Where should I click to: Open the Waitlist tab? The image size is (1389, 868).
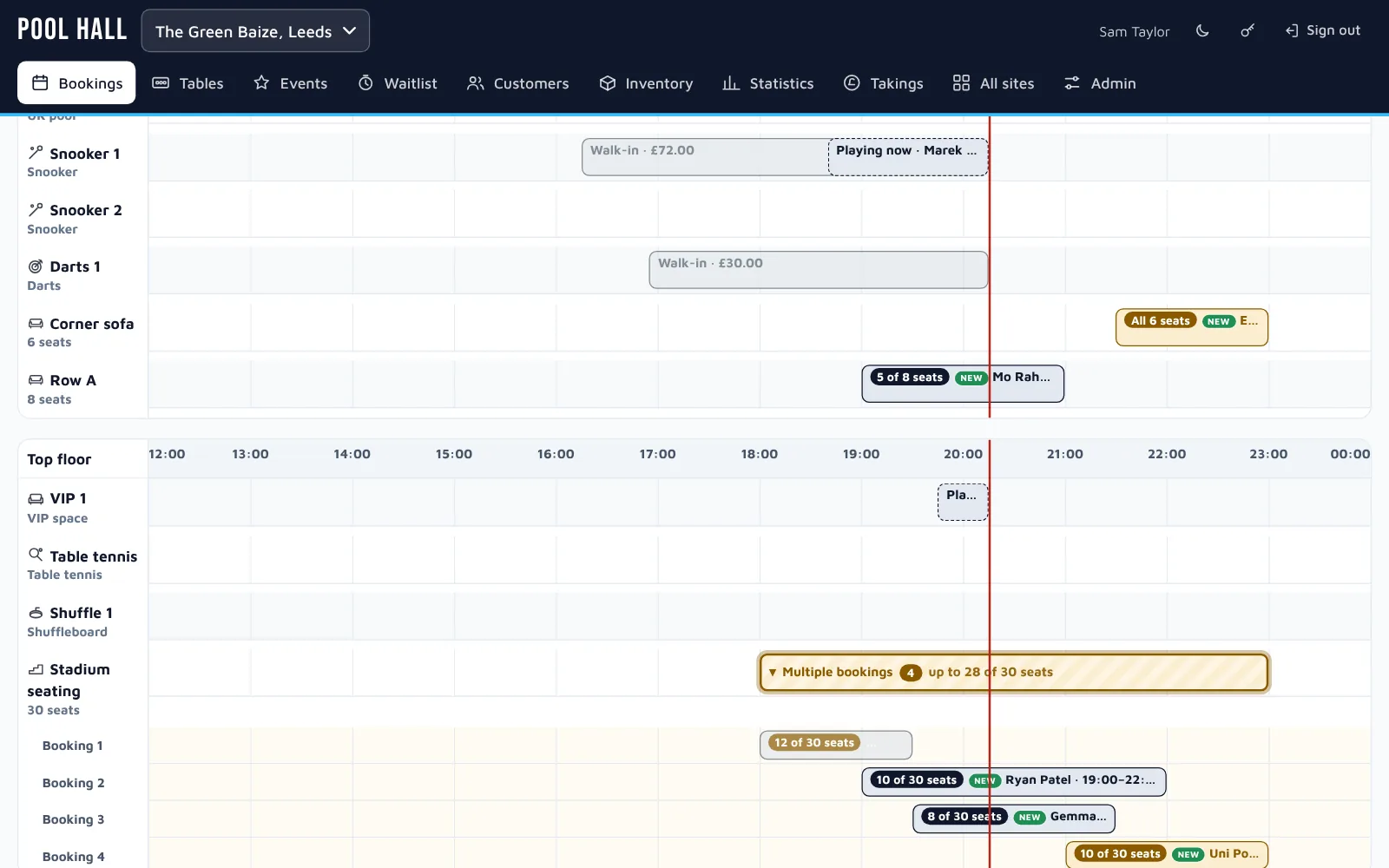click(398, 83)
